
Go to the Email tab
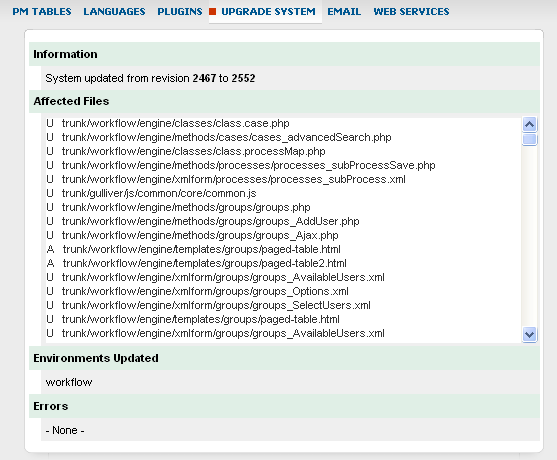(344, 12)
